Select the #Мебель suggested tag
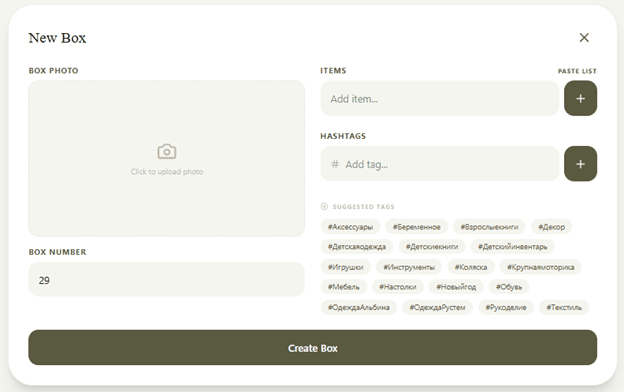The width and height of the screenshot is (624, 392). click(343, 287)
